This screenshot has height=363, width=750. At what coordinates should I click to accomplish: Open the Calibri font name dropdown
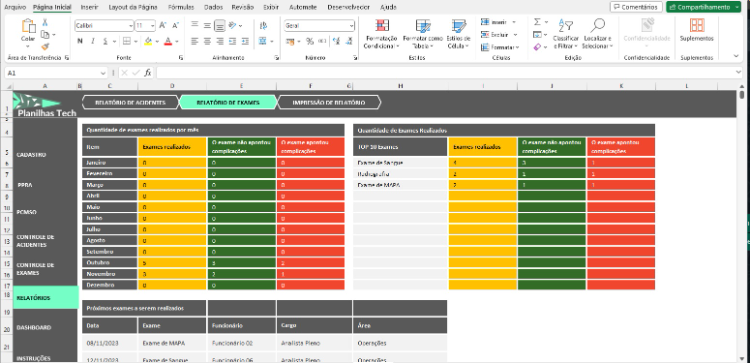(x=131, y=25)
